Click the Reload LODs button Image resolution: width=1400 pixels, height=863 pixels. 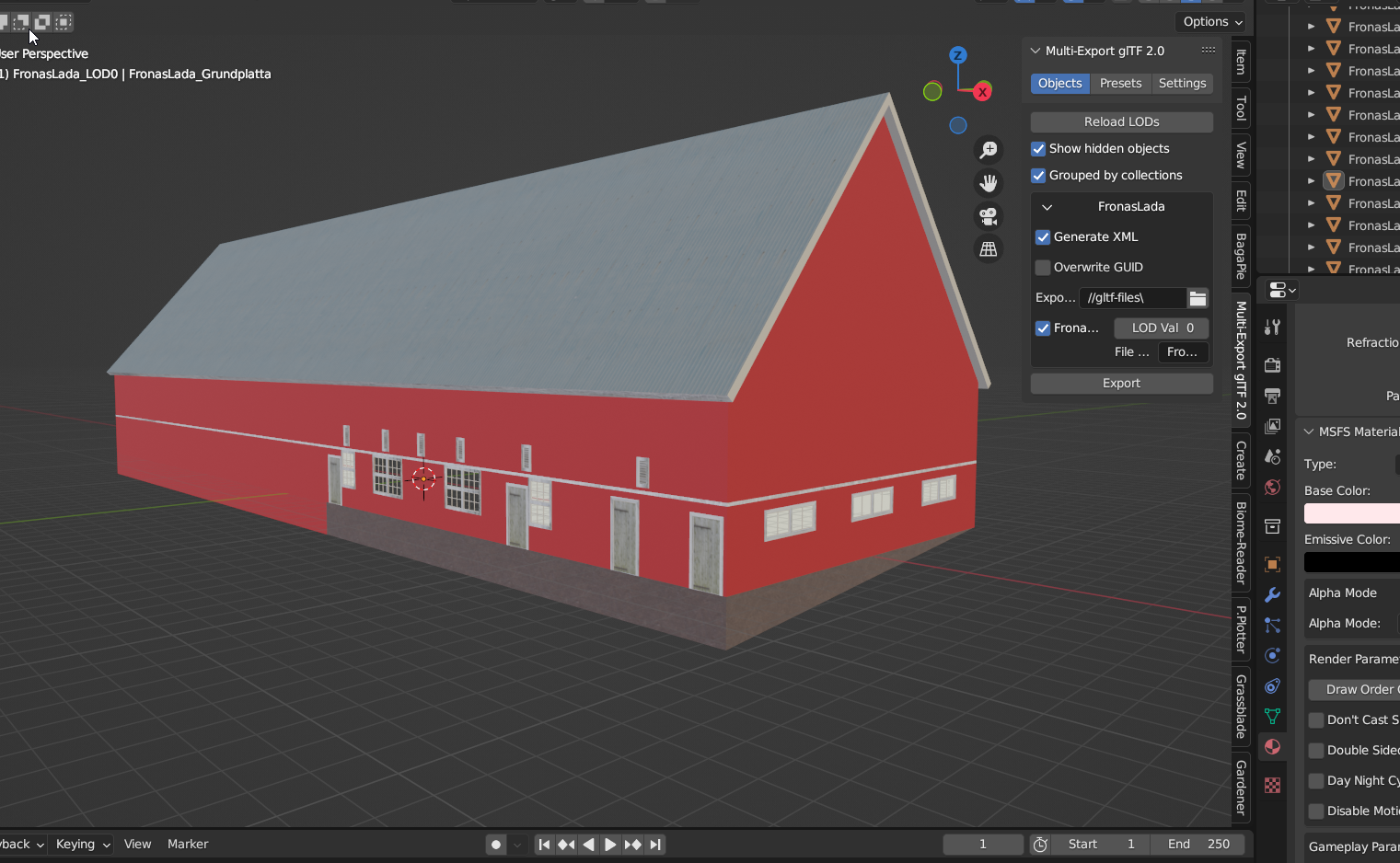[1121, 122]
